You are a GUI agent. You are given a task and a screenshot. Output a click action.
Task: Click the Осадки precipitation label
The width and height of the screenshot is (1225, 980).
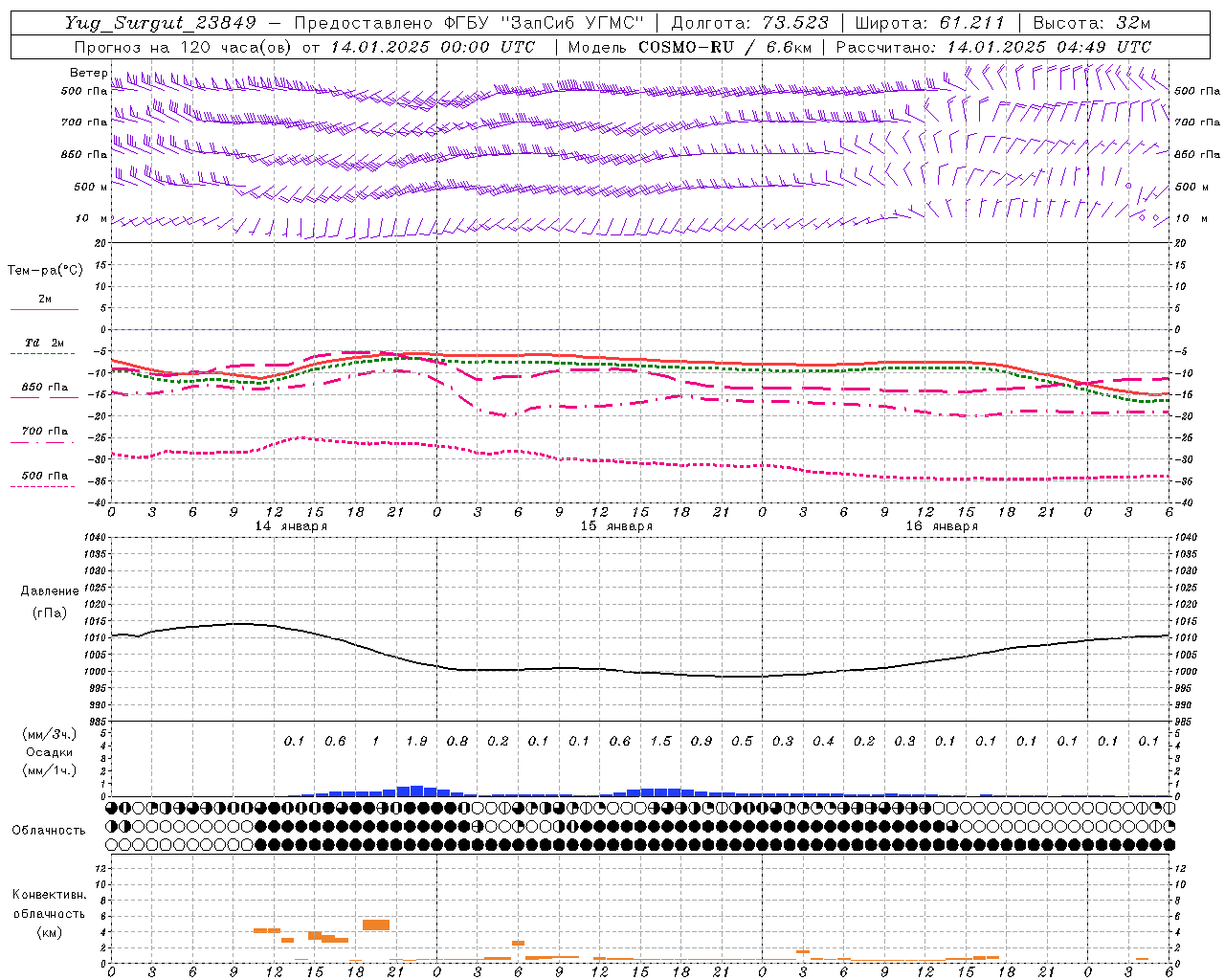(50, 752)
